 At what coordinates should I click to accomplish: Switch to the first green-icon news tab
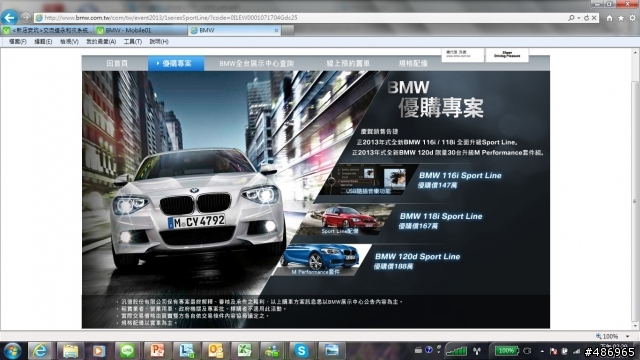click(47, 30)
